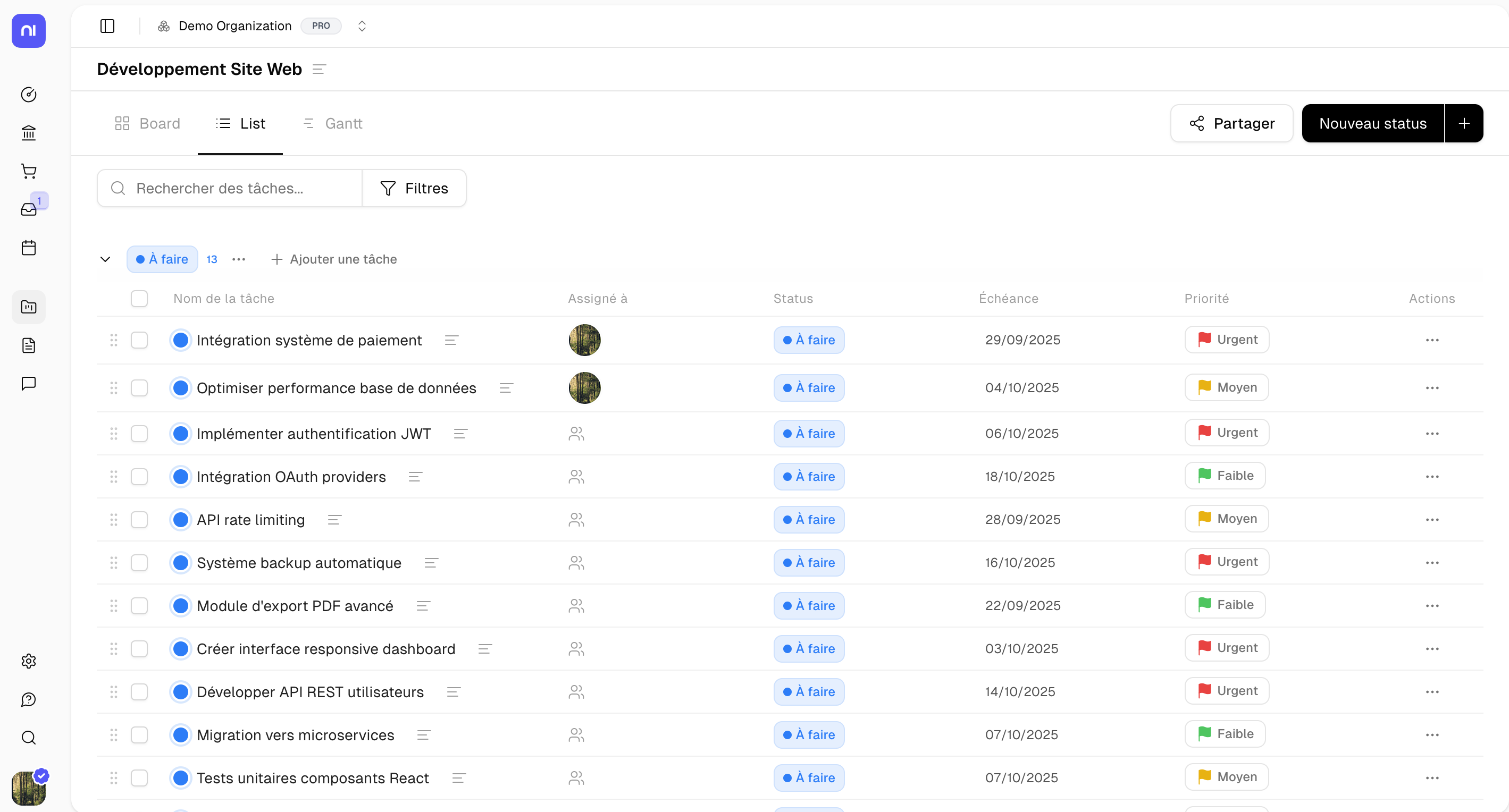This screenshot has width=1509, height=812.
Task: Switch to the Gantt tab
Action: point(332,123)
